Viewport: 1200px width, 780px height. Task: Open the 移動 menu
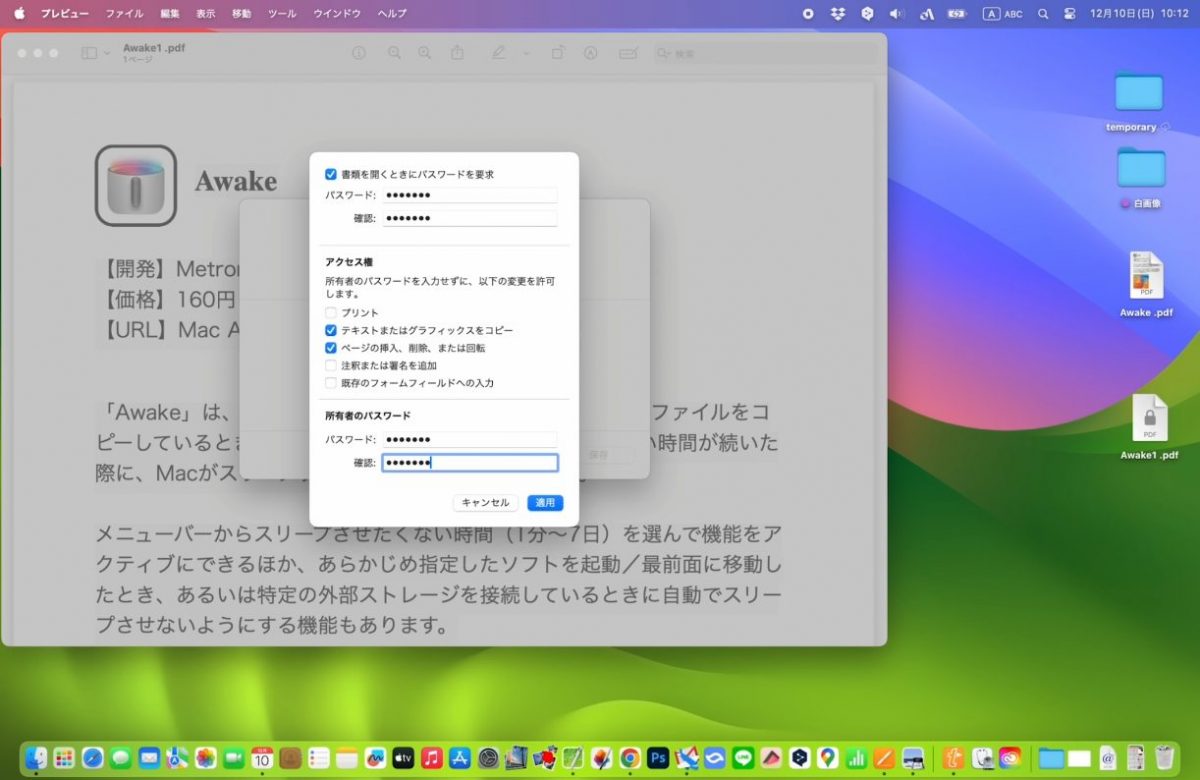[x=242, y=14]
